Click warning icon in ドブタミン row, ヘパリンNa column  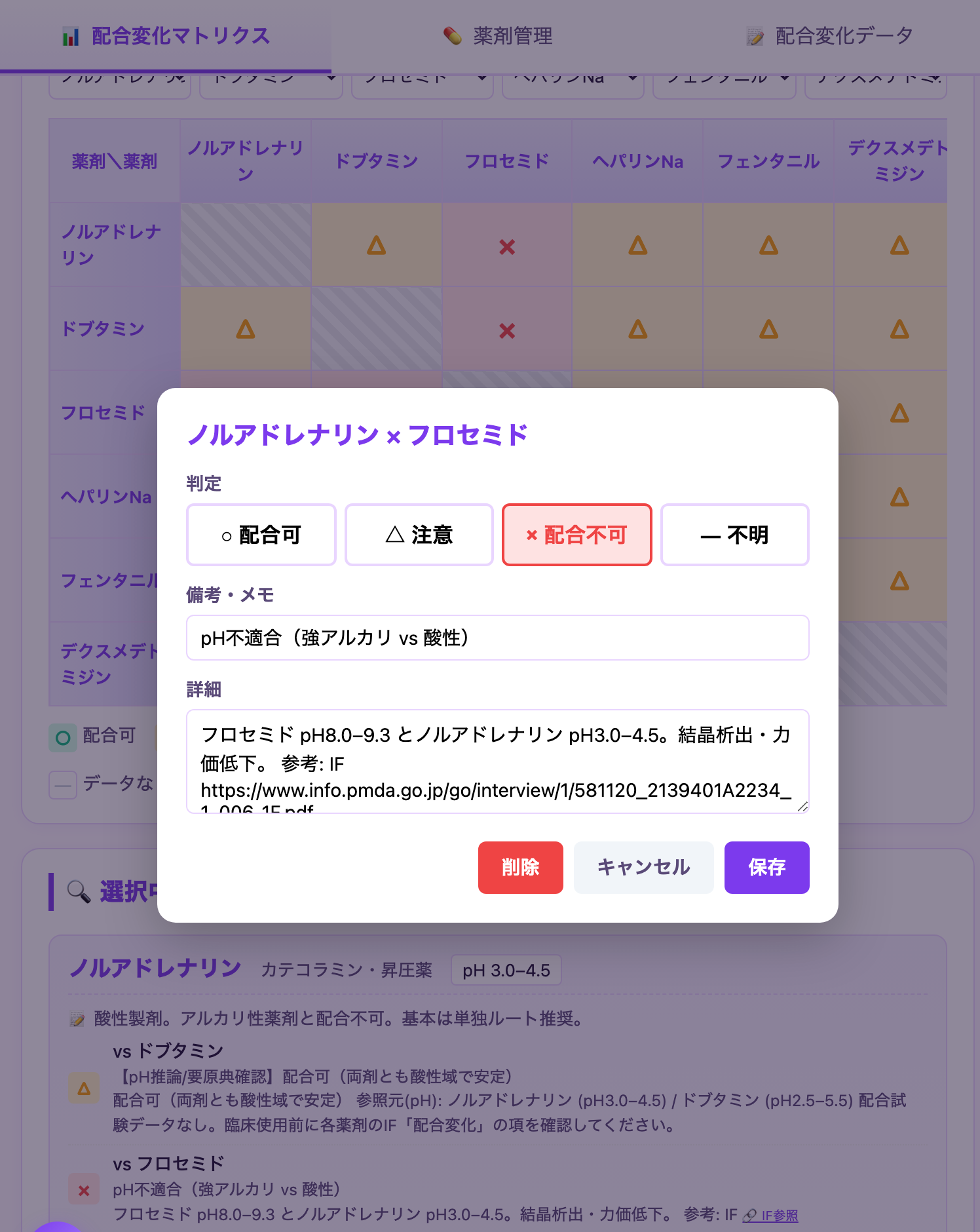[x=638, y=330]
